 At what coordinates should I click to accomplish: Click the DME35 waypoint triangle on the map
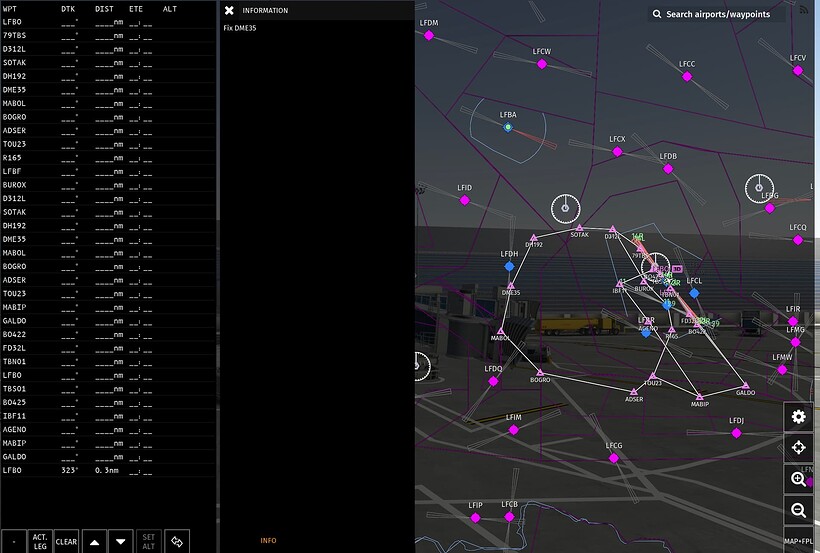click(510, 286)
